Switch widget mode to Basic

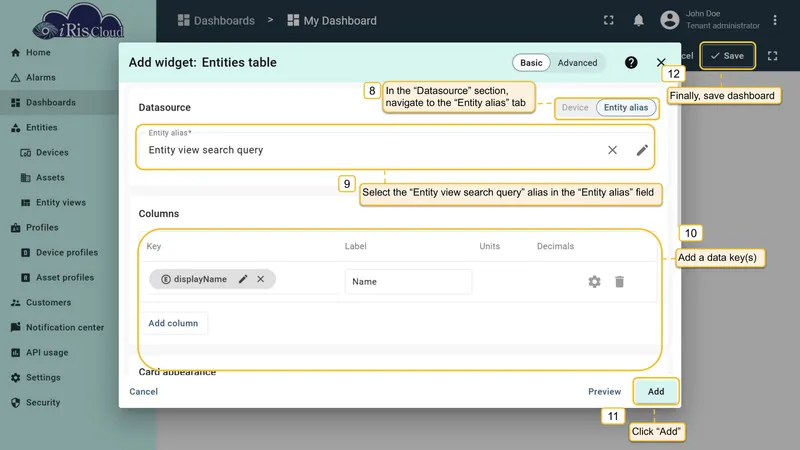point(531,63)
